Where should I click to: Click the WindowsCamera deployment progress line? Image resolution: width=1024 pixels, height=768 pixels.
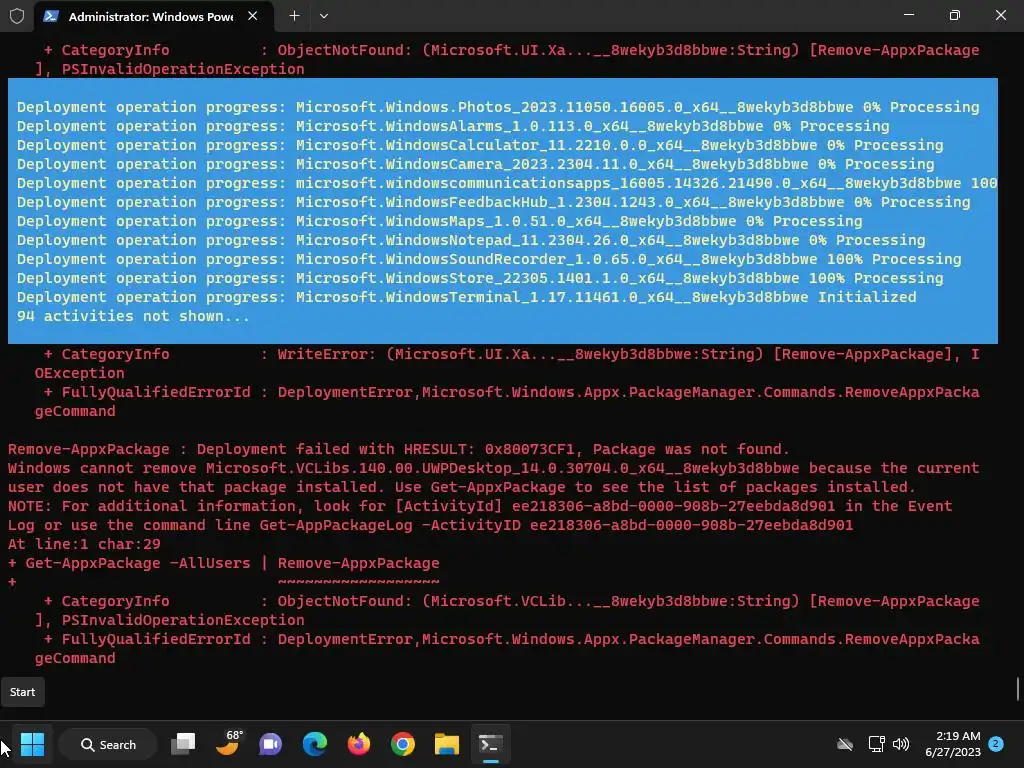[475, 164]
